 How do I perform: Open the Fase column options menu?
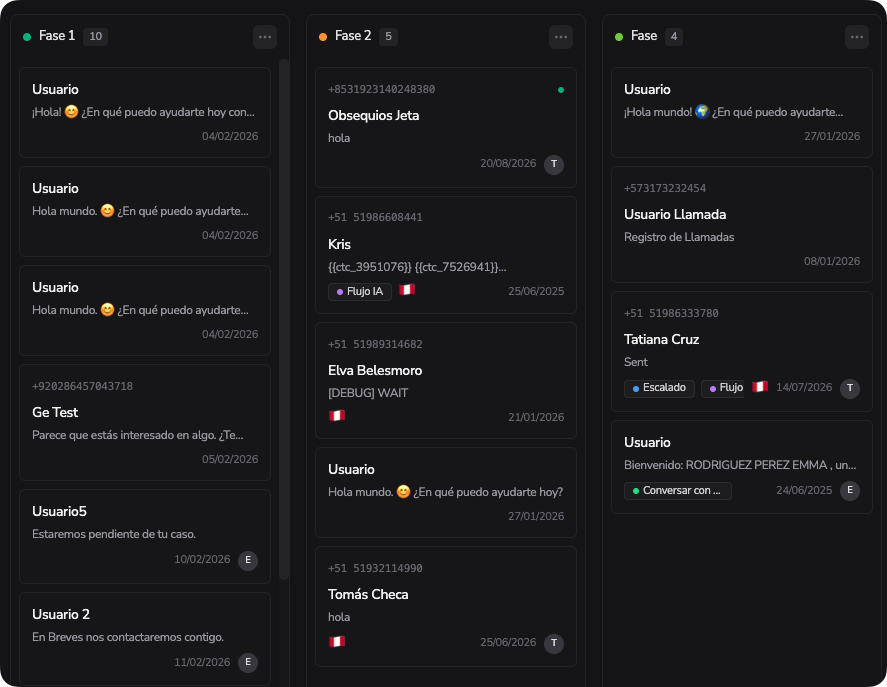point(856,37)
